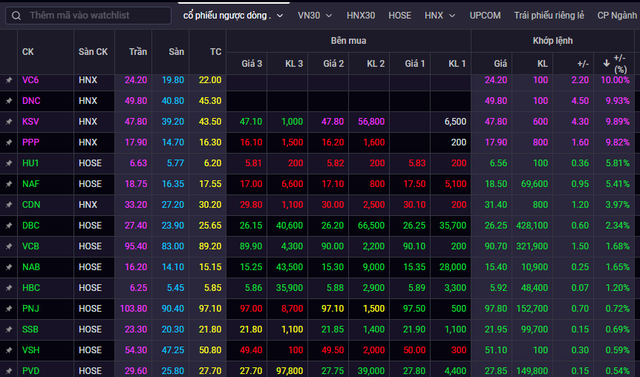Click SSB floor price 20.30
This screenshot has width=640, height=377.
(173, 330)
